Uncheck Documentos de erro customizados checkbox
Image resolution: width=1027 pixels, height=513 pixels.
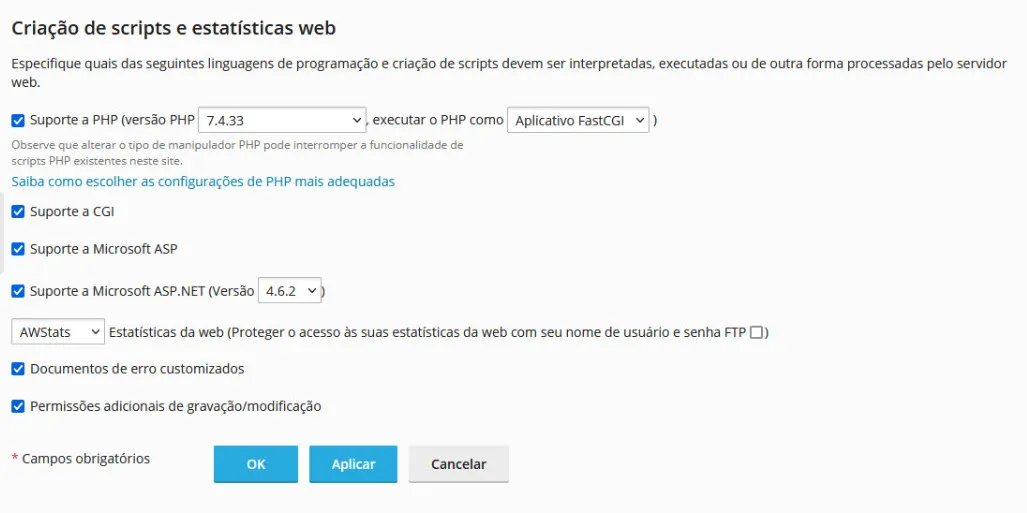pyautogui.click(x=18, y=369)
